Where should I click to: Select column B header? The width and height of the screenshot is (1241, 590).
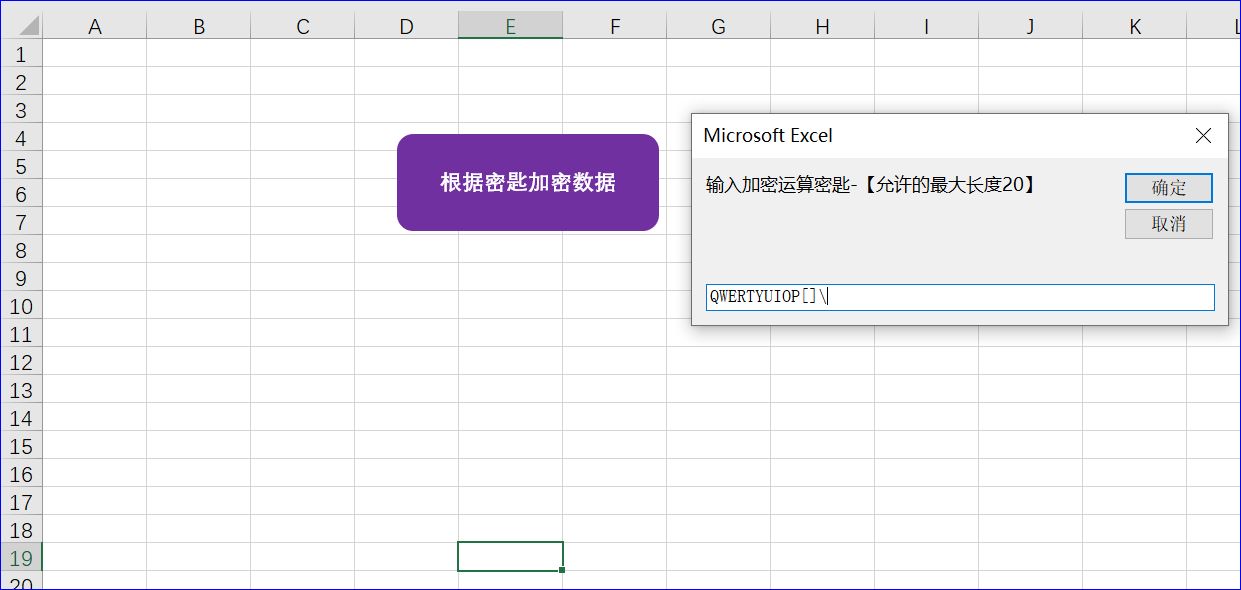coord(199,27)
